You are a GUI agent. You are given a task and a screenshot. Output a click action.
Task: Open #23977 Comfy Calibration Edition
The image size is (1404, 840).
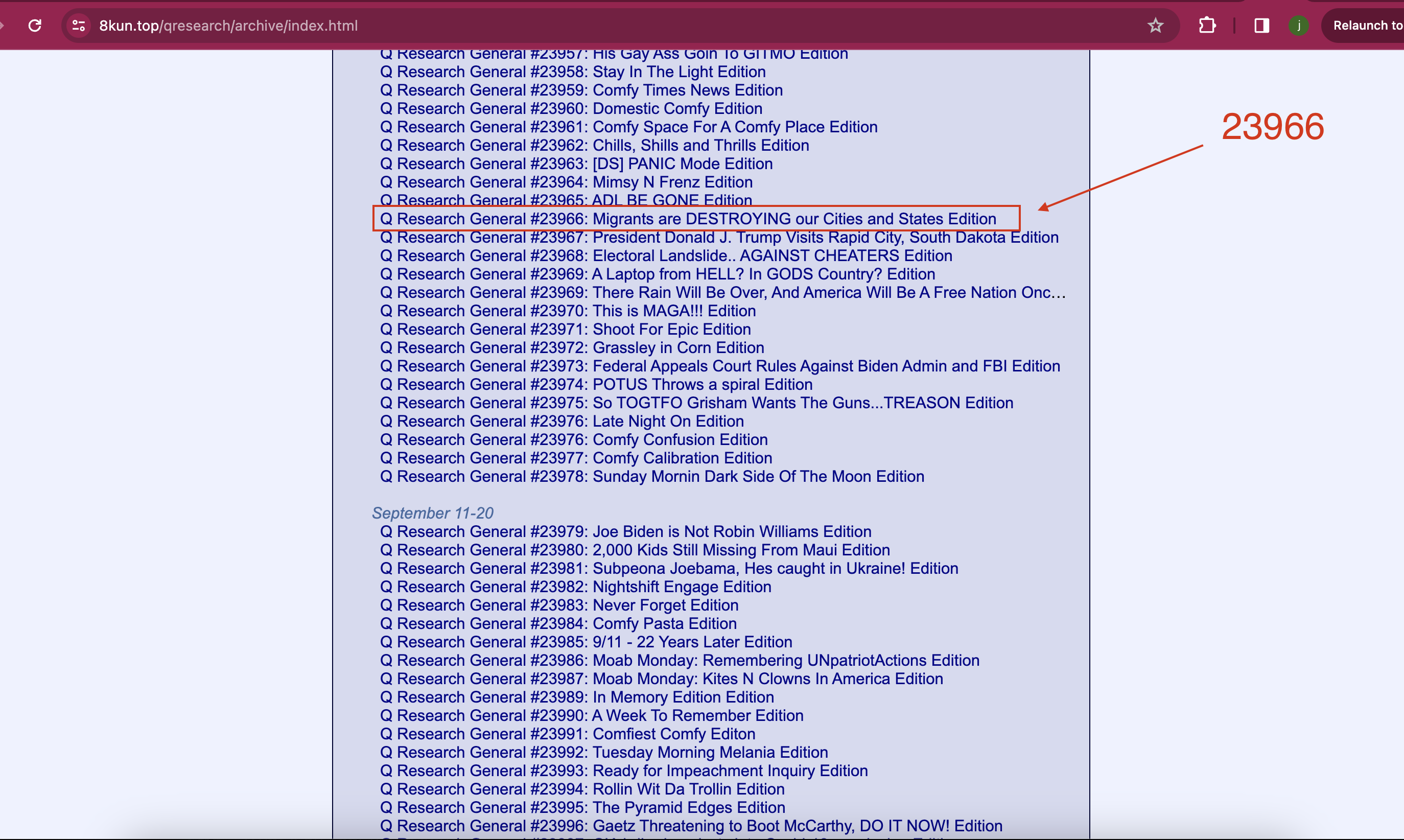[576, 458]
